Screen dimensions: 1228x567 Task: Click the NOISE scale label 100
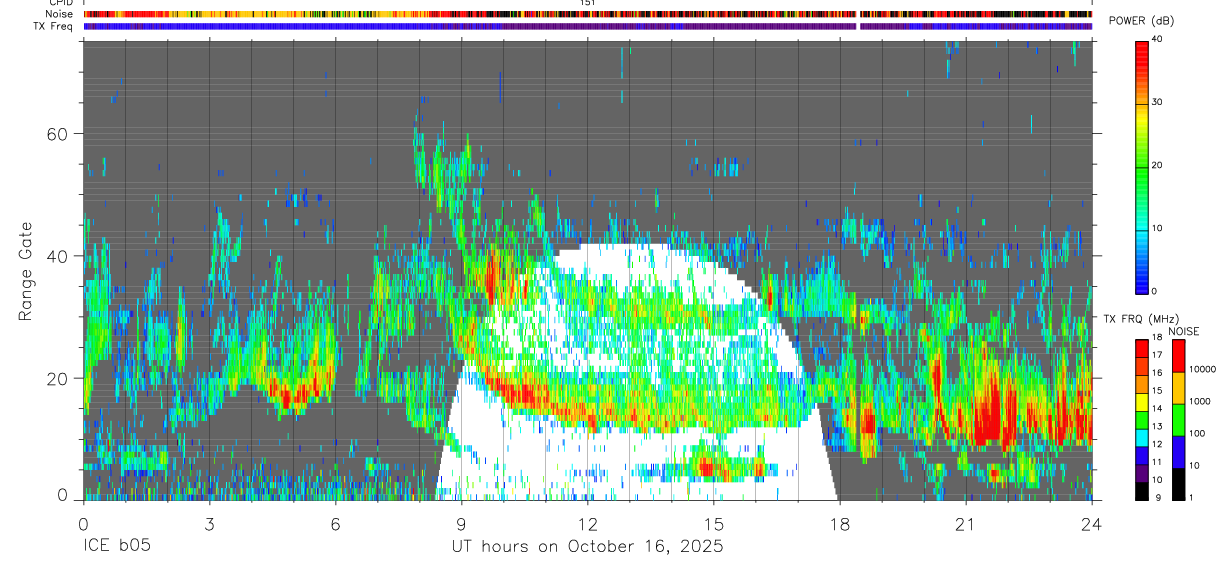click(1197, 434)
